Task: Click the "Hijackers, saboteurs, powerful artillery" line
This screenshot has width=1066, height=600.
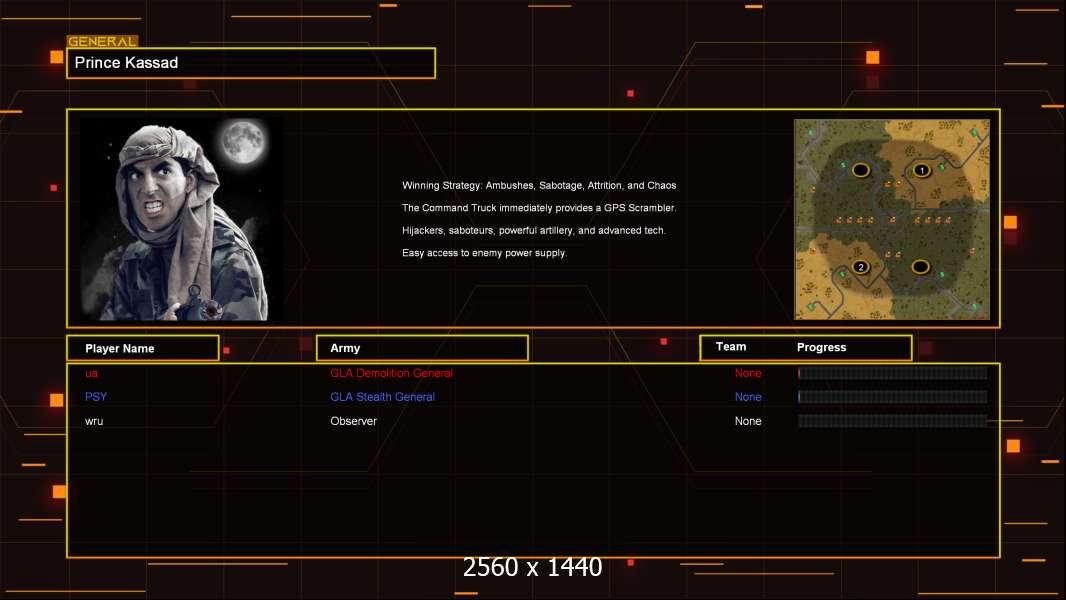Action: coord(534,230)
